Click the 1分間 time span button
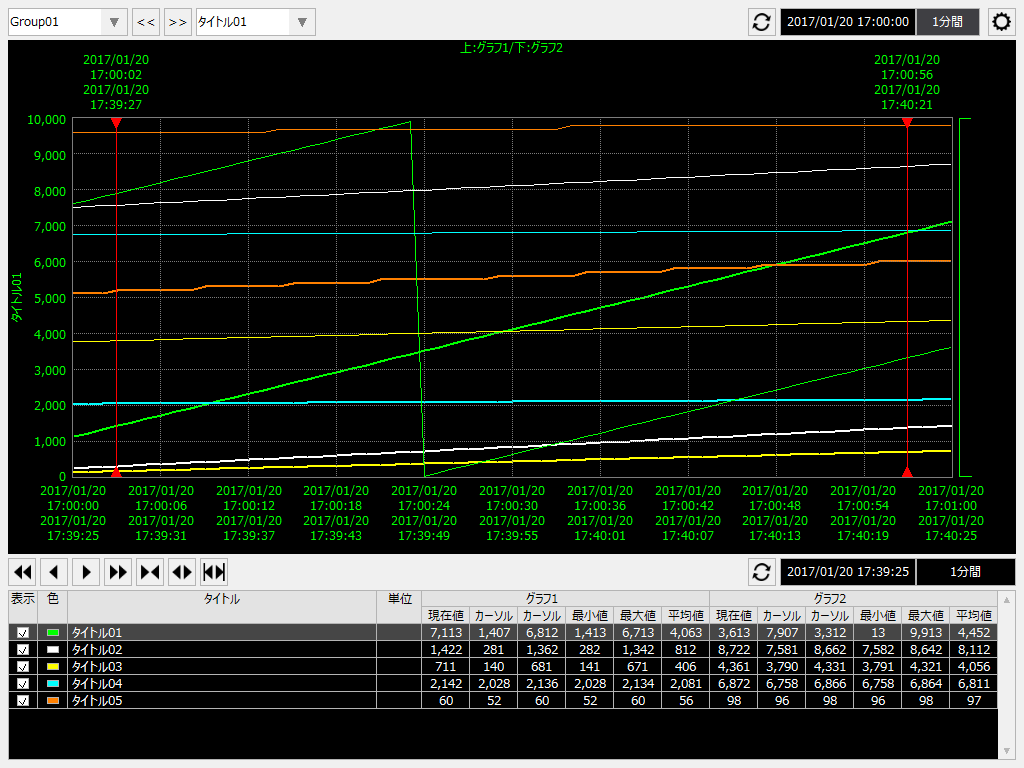The image size is (1024, 768). point(947,21)
